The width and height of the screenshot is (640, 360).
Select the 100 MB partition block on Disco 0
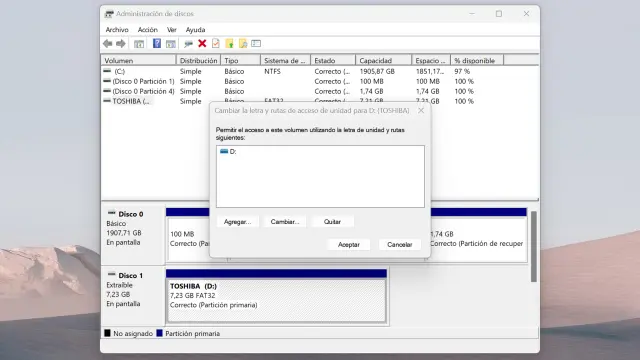pos(188,239)
